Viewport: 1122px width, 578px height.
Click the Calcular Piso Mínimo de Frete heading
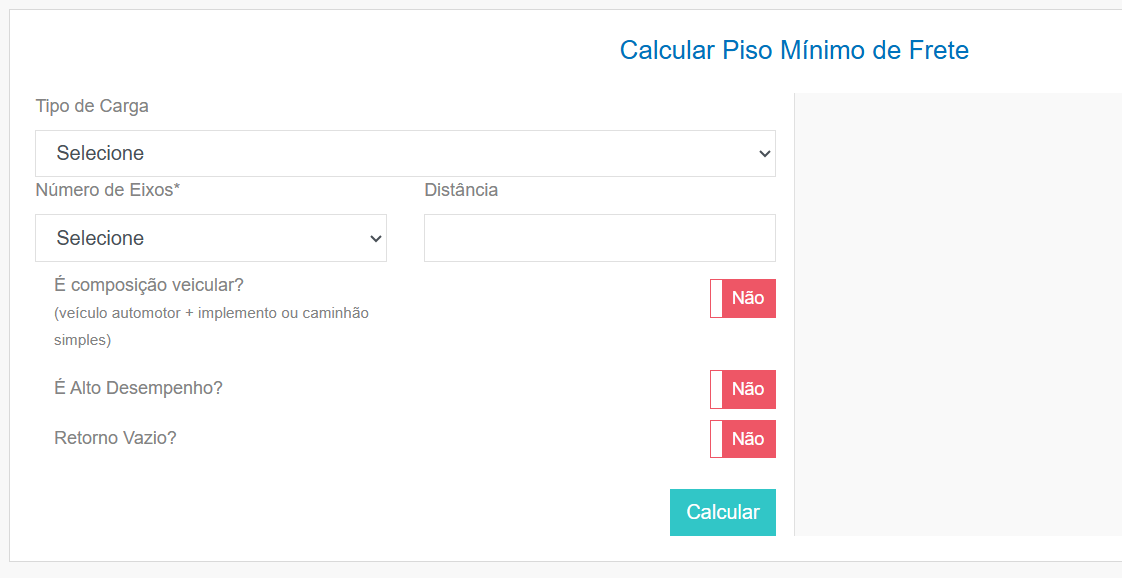point(794,50)
